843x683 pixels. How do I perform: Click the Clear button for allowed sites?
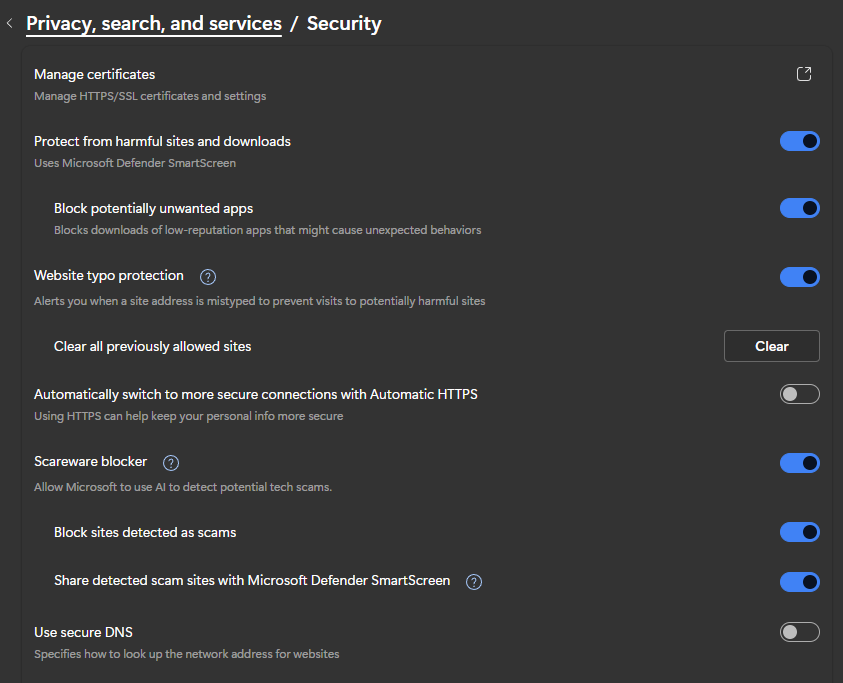click(x=771, y=346)
